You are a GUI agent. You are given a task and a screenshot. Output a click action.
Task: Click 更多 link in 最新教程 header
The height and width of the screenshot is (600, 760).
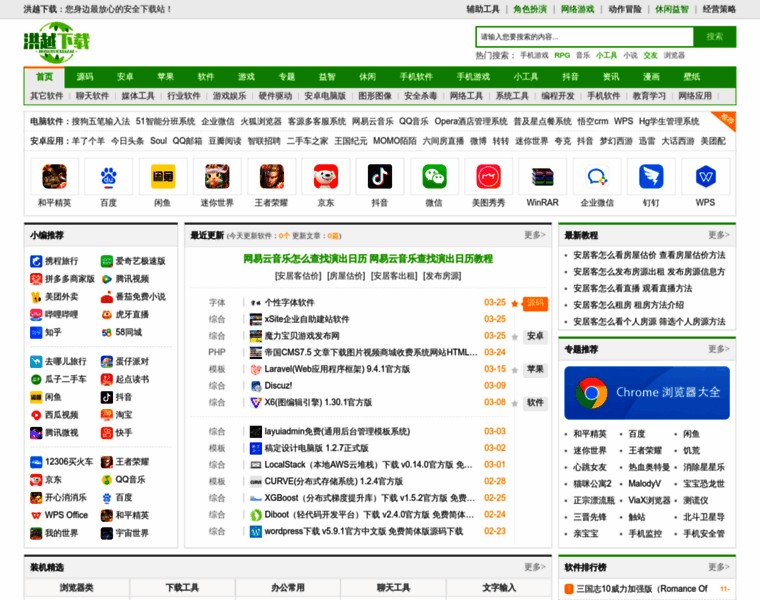pyautogui.click(x=719, y=235)
